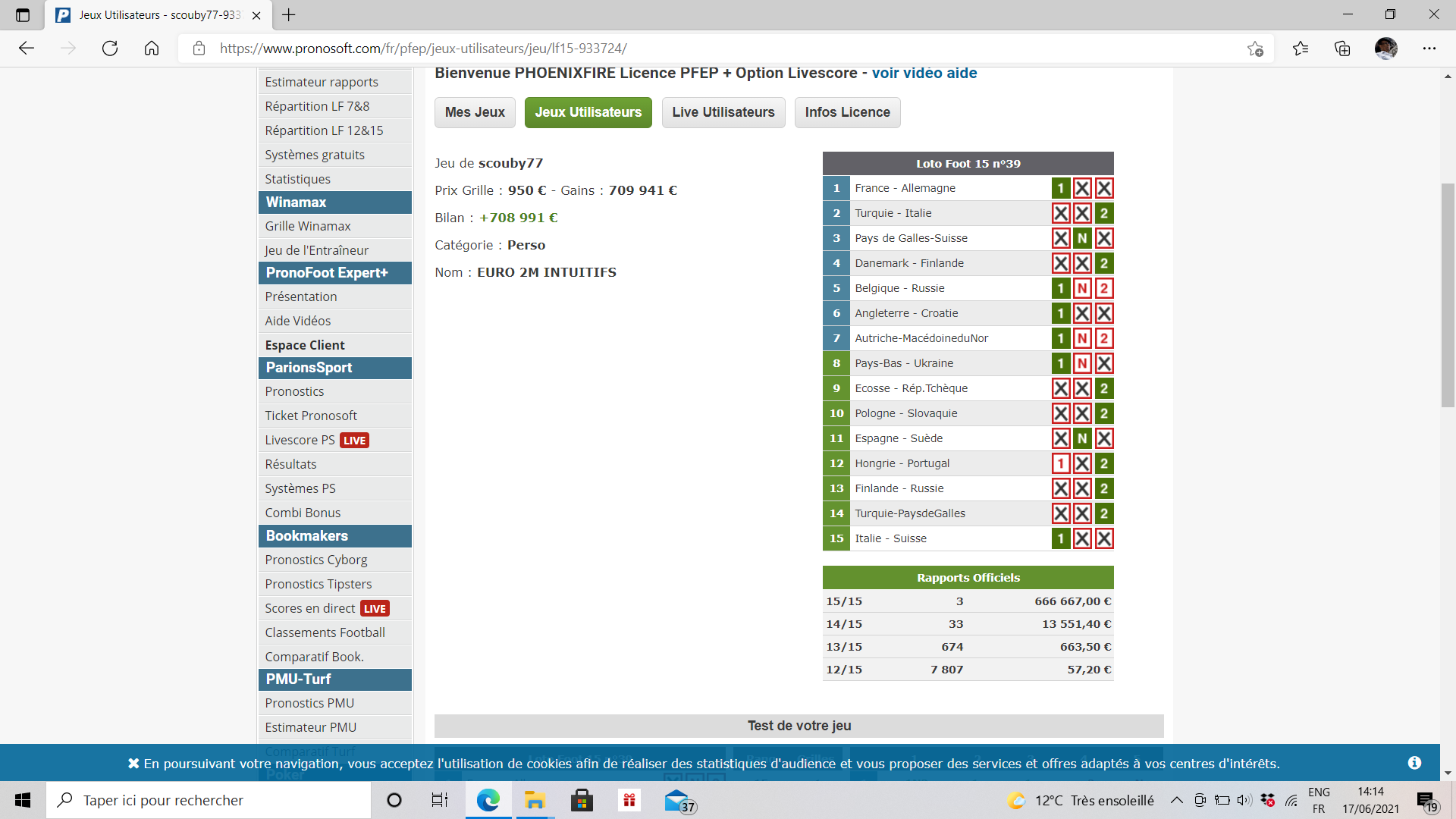This screenshot has width=1456, height=819.
Task: Open the Livescore PS sidebar link
Action: coord(300,440)
